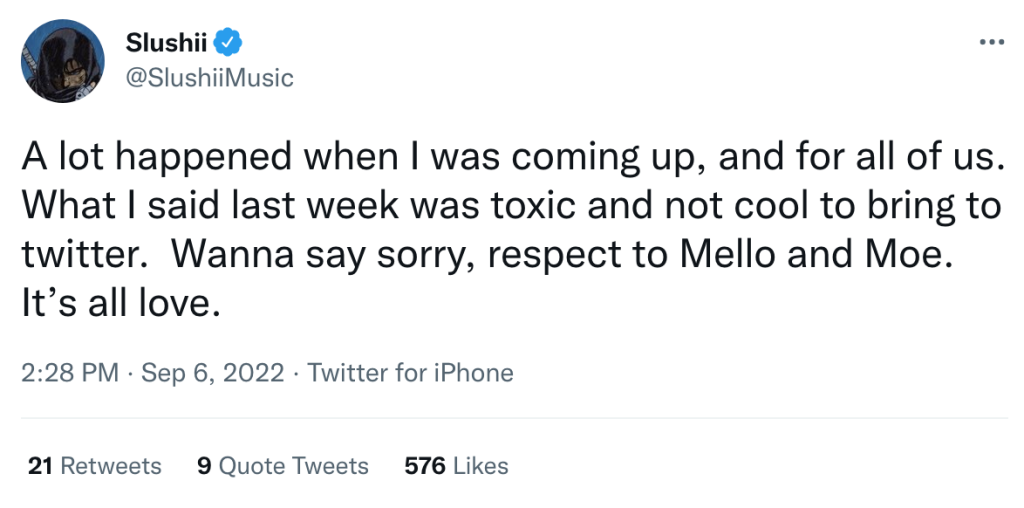Click the word "Mello" in the tweet
The width and height of the screenshot is (1024, 508).
729,255
